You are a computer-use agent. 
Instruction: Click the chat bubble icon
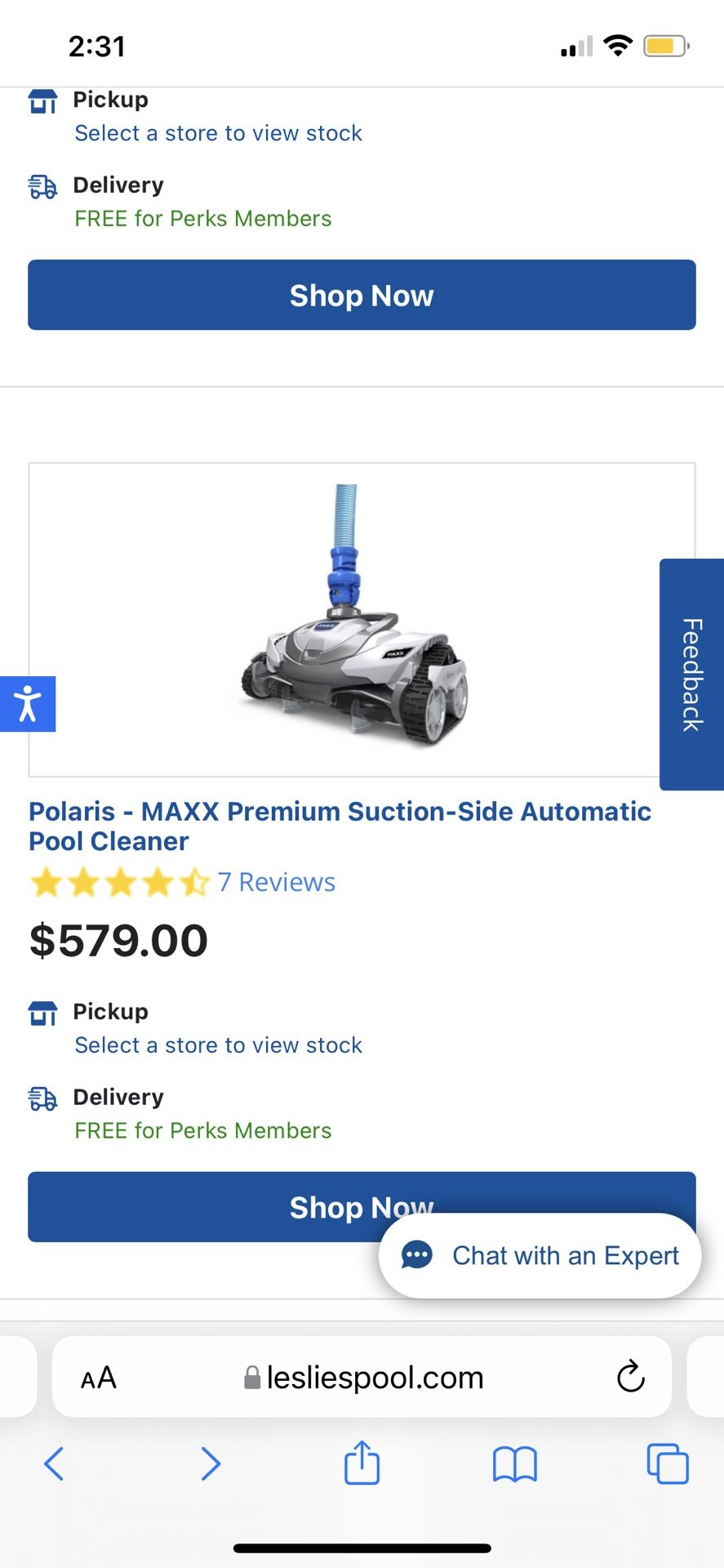coord(417,1255)
